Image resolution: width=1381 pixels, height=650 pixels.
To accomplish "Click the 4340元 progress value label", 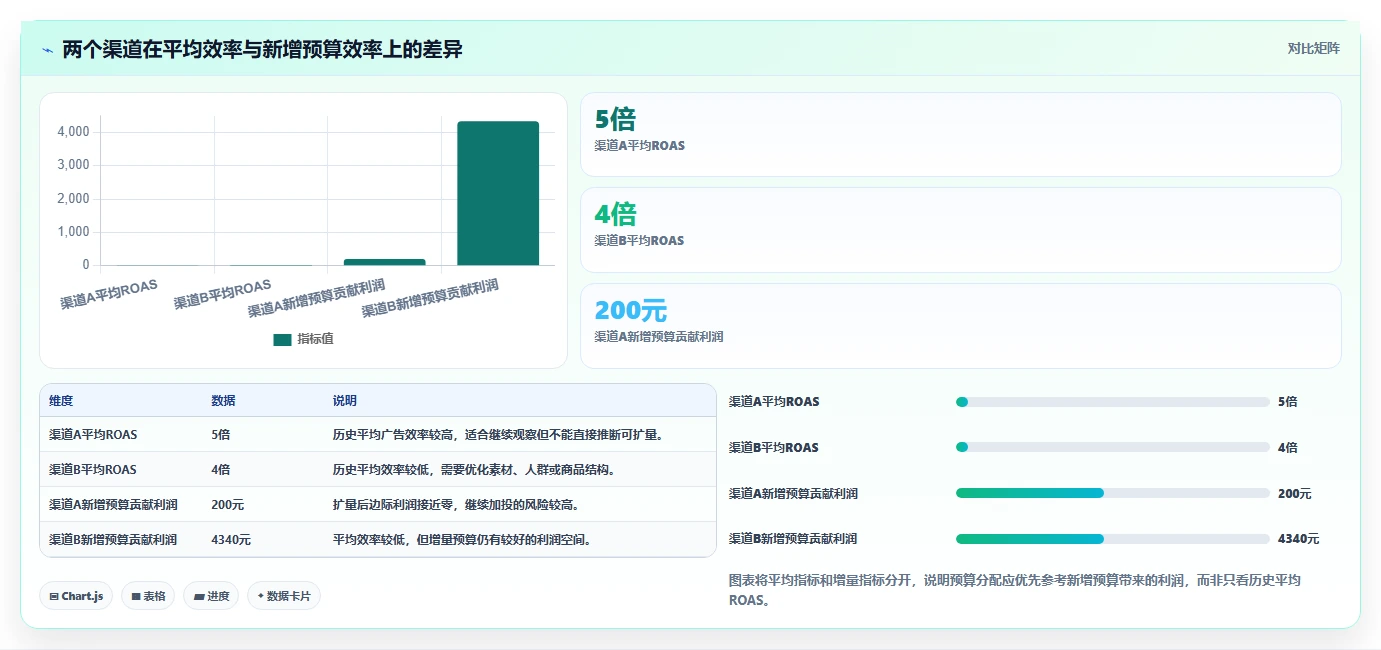I will pos(1298,539).
